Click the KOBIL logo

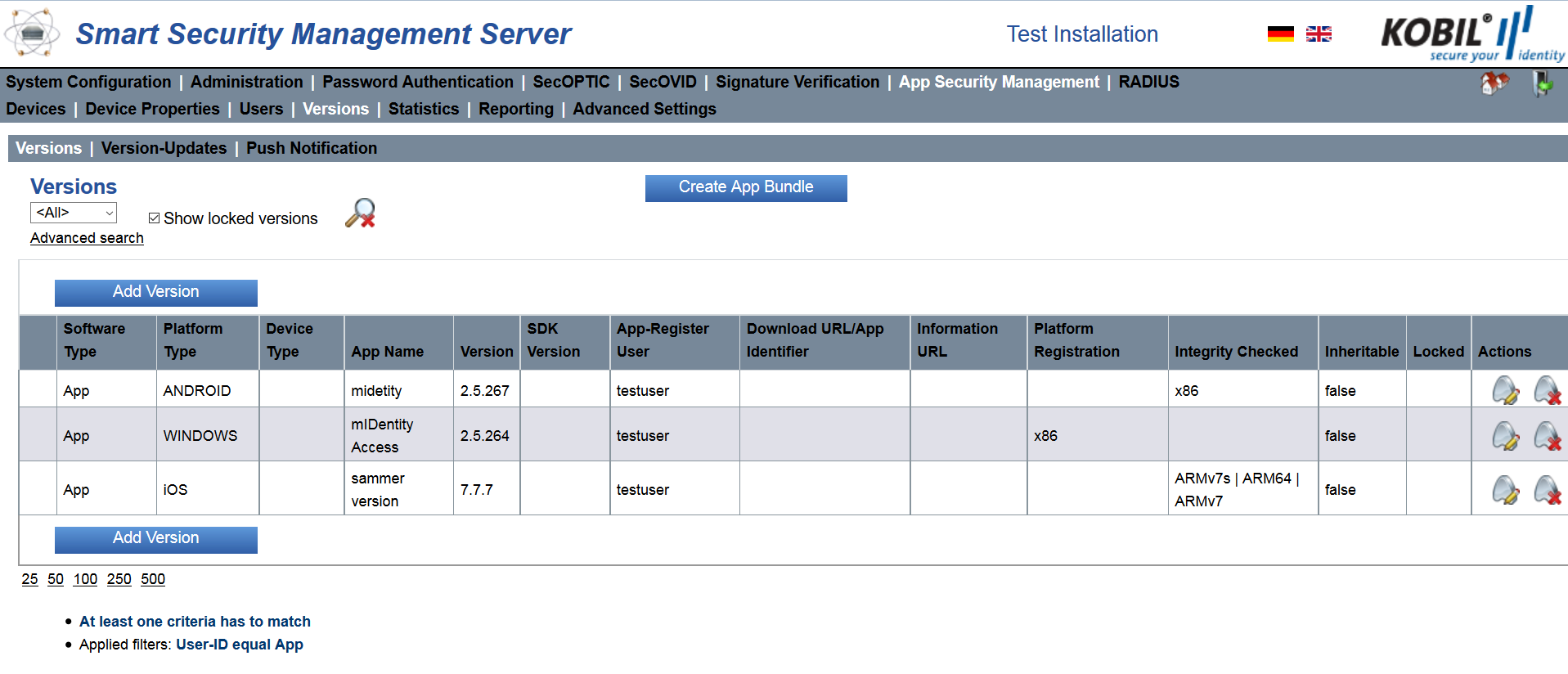[x=1472, y=34]
